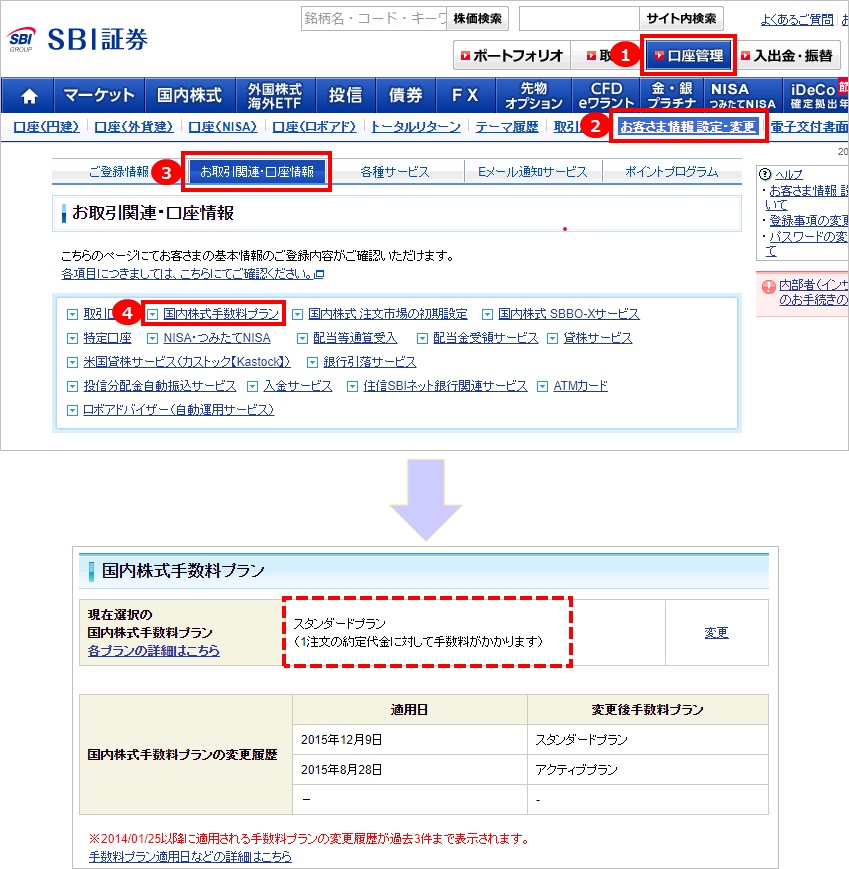Click the ヘルプ link in sidebar
The image size is (849, 869).
[789, 175]
